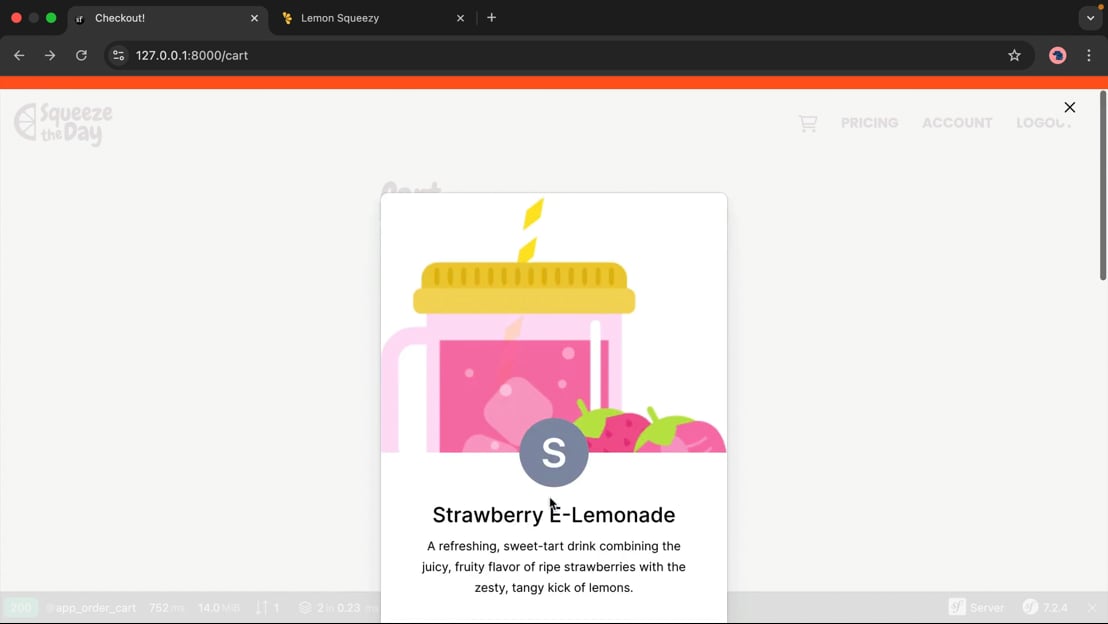Switch to the Lemon Squeezy tab
1108x624 pixels.
pos(373,18)
